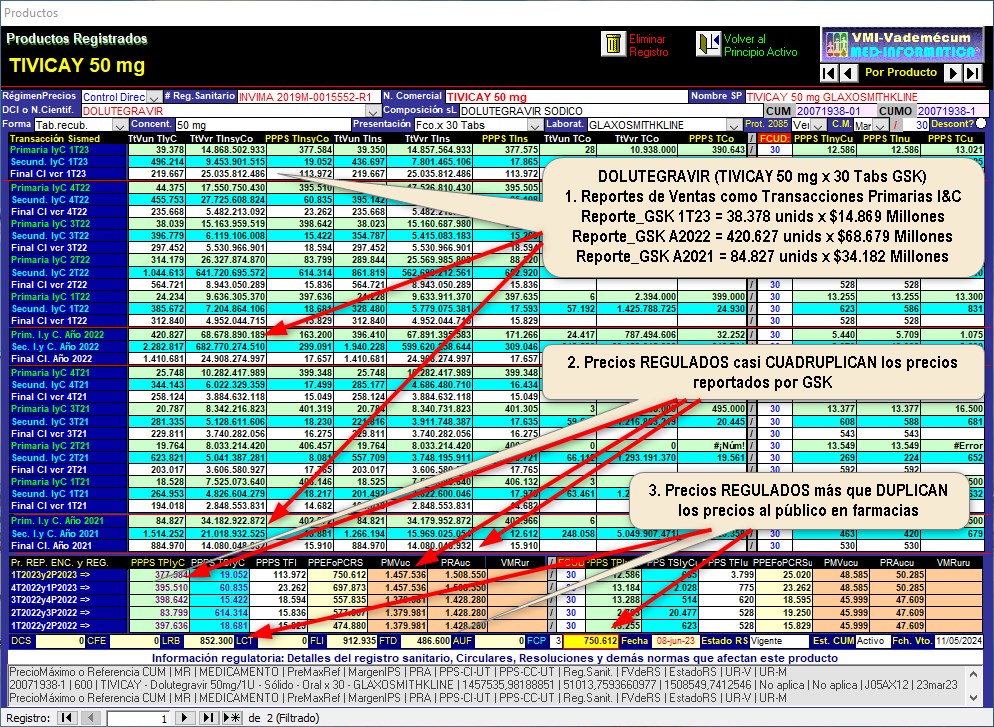
Task: Jump to last product using top arrow
Action: pos(973,73)
